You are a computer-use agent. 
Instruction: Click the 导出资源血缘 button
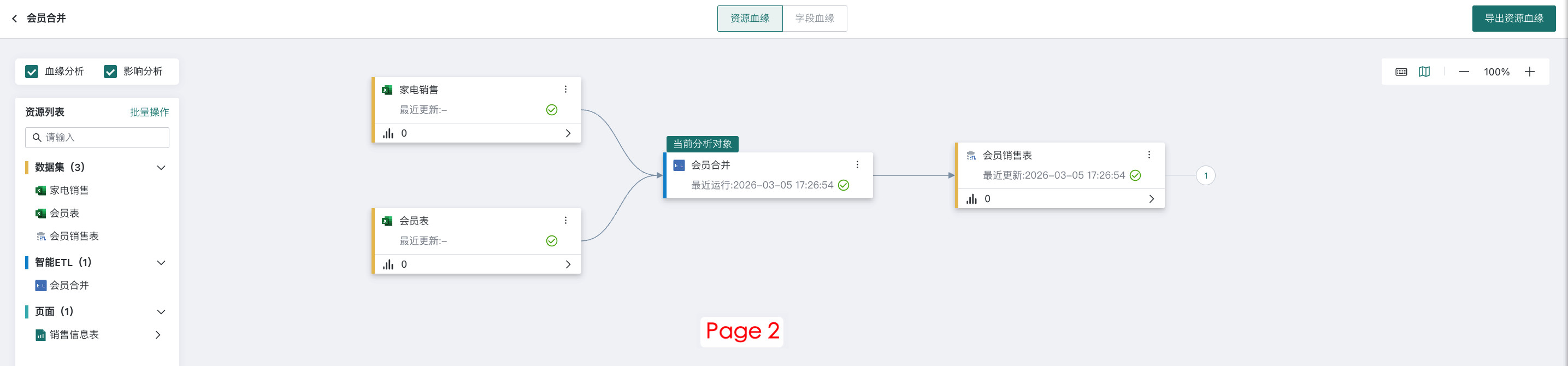coord(1513,18)
